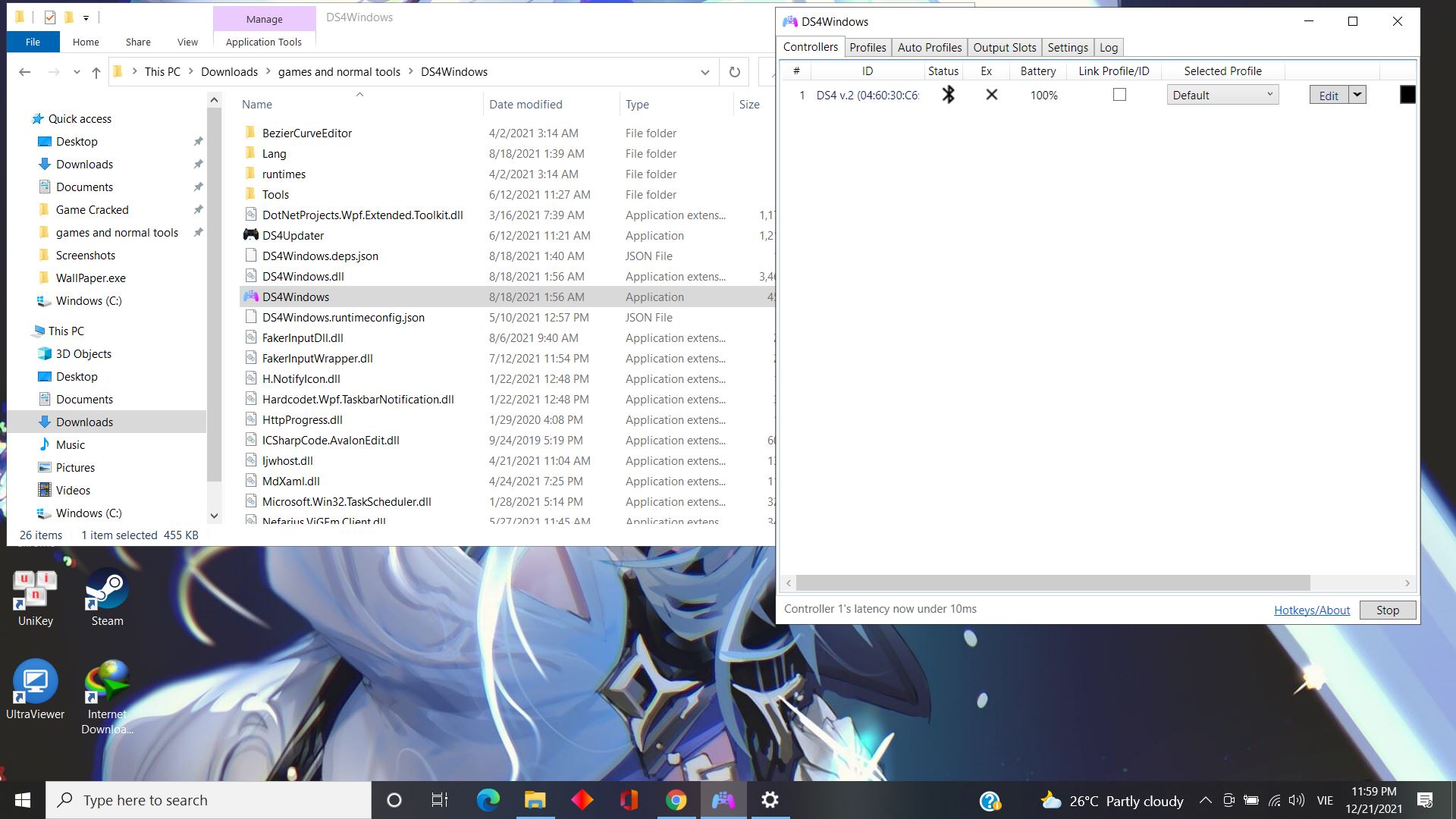This screenshot has height=819, width=1456.
Task: Click the DS4Windows horizontal scrollbar
Action: [1053, 582]
